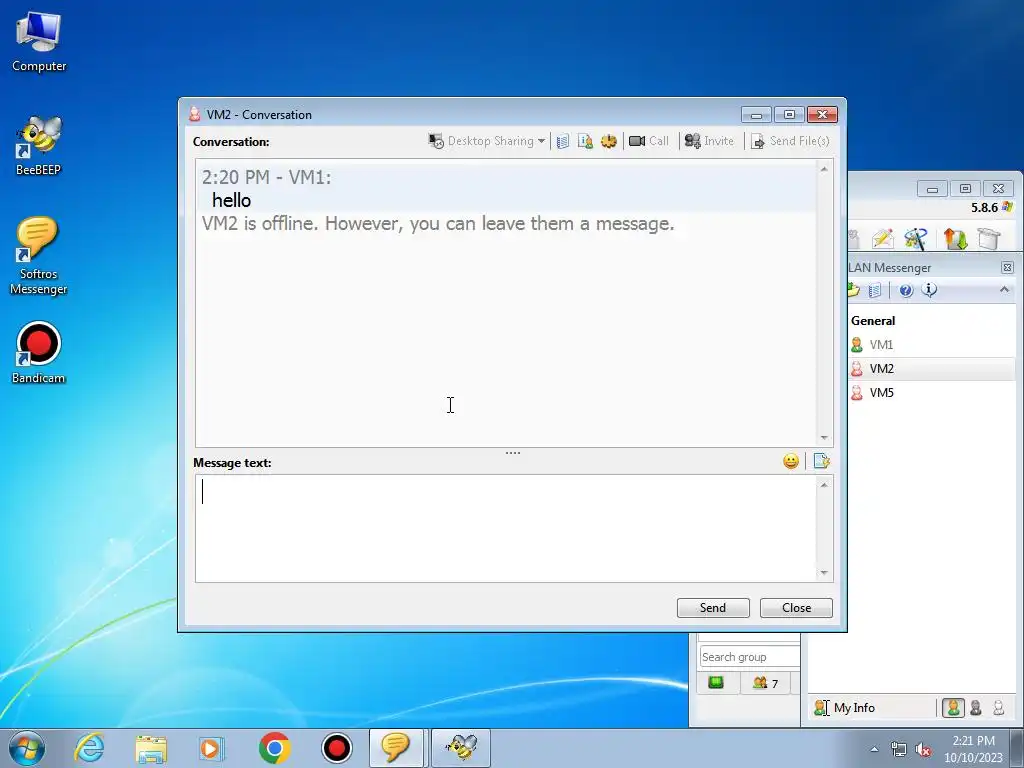Show hidden system tray icons
1024x768 pixels.
(x=874, y=749)
